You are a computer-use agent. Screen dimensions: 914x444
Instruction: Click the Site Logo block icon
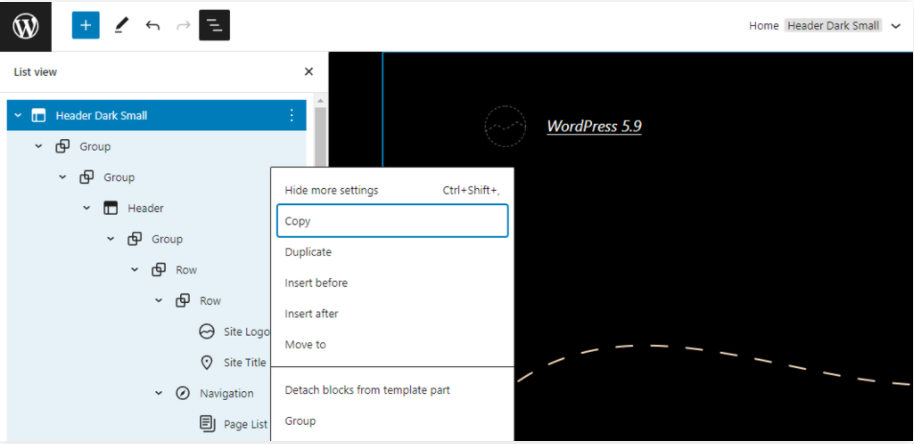pyautogui.click(x=207, y=332)
